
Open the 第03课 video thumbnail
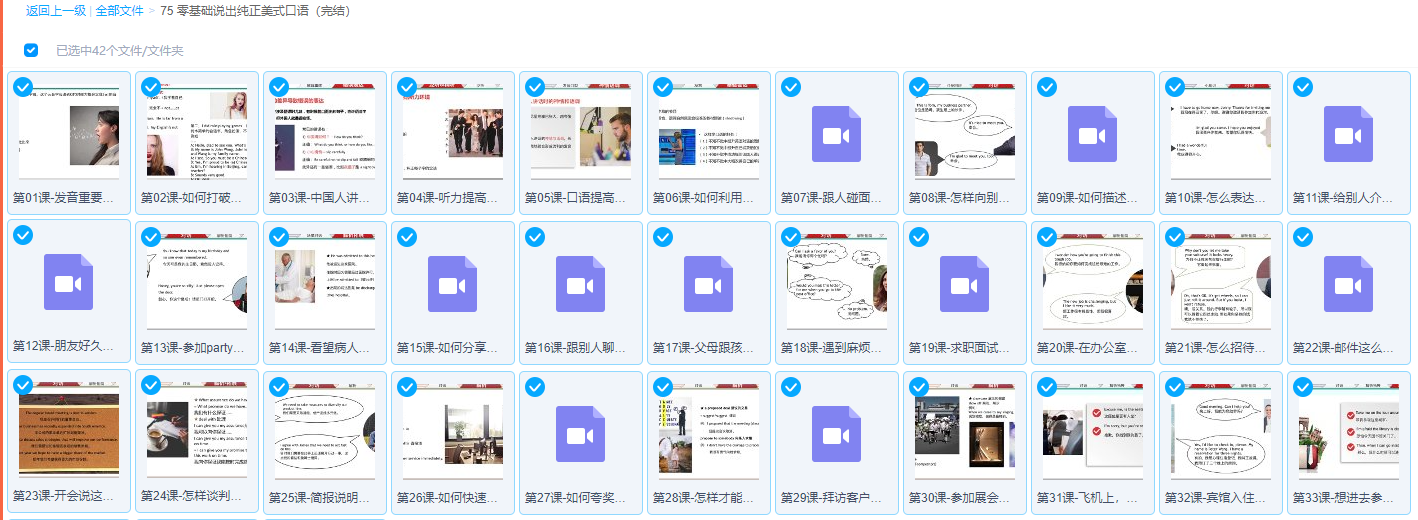tap(324, 132)
